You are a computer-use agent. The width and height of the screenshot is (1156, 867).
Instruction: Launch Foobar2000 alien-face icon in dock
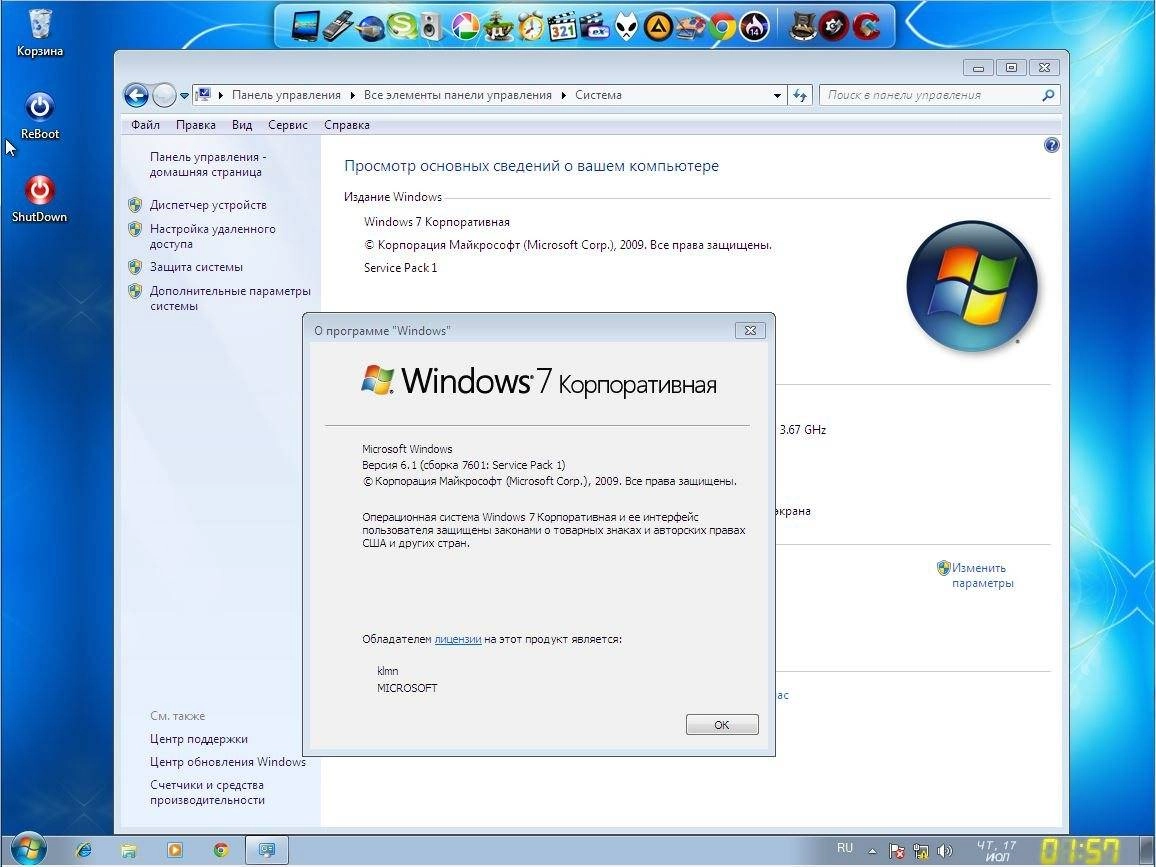click(x=627, y=28)
